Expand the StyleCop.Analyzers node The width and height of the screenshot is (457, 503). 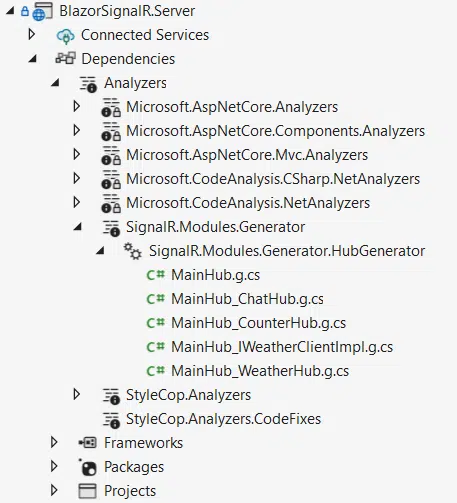tap(77, 394)
